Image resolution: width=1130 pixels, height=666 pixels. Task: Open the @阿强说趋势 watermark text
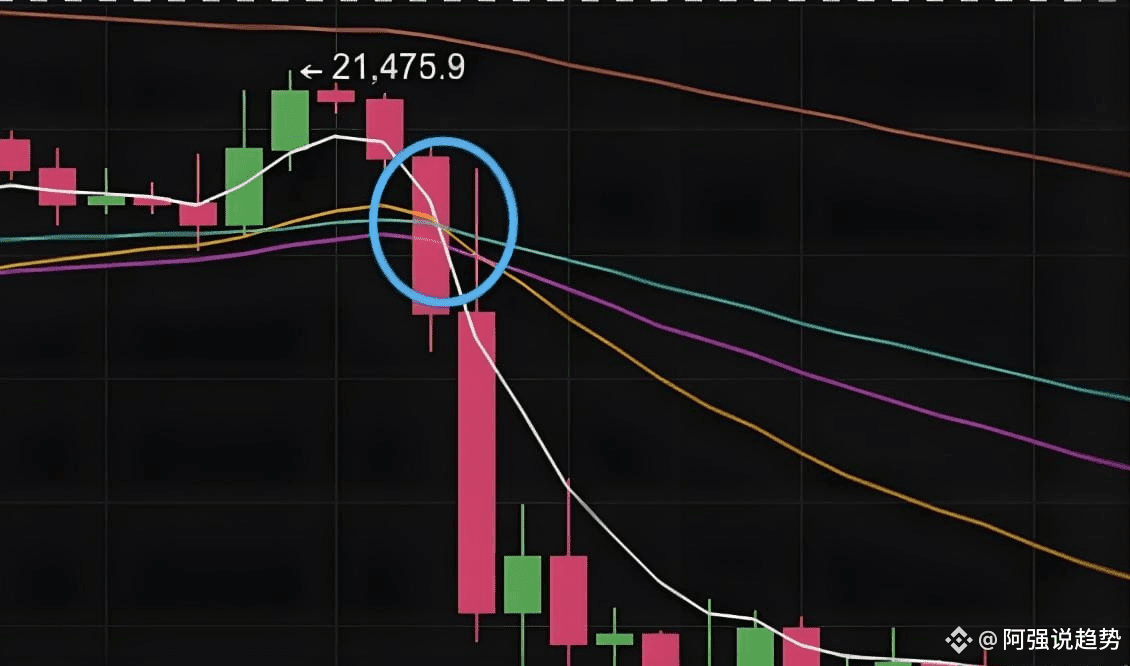1050,639
